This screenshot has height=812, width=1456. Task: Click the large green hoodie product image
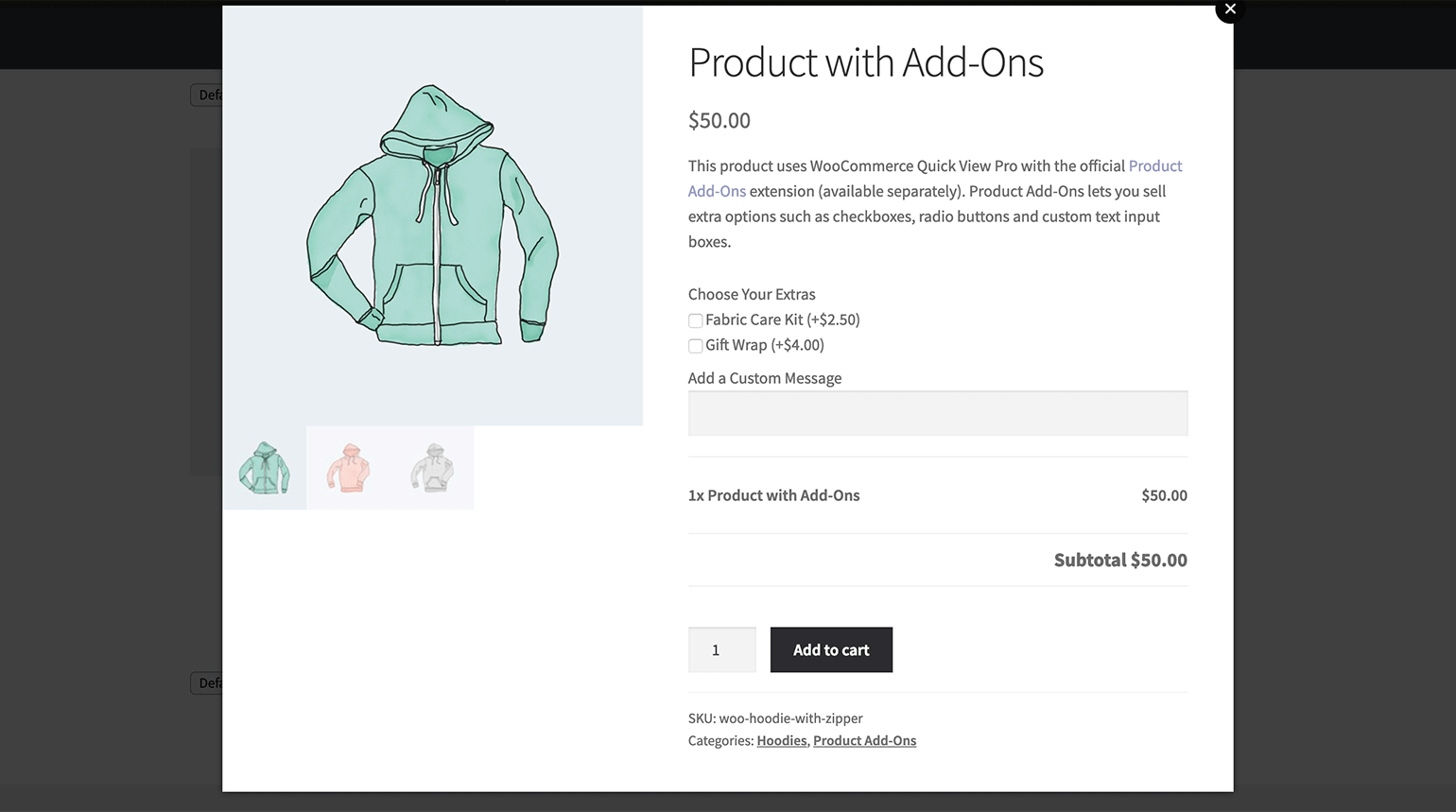click(x=433, y=216)
